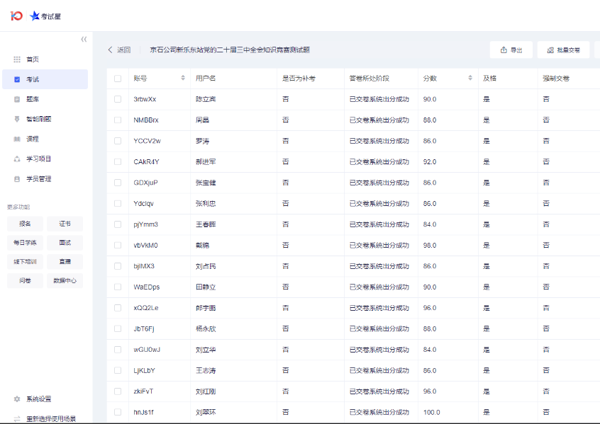Check the row checkbox for account GDXjuP
The width and height of the screenshot is (600, 424).
(x=117, y=183)
